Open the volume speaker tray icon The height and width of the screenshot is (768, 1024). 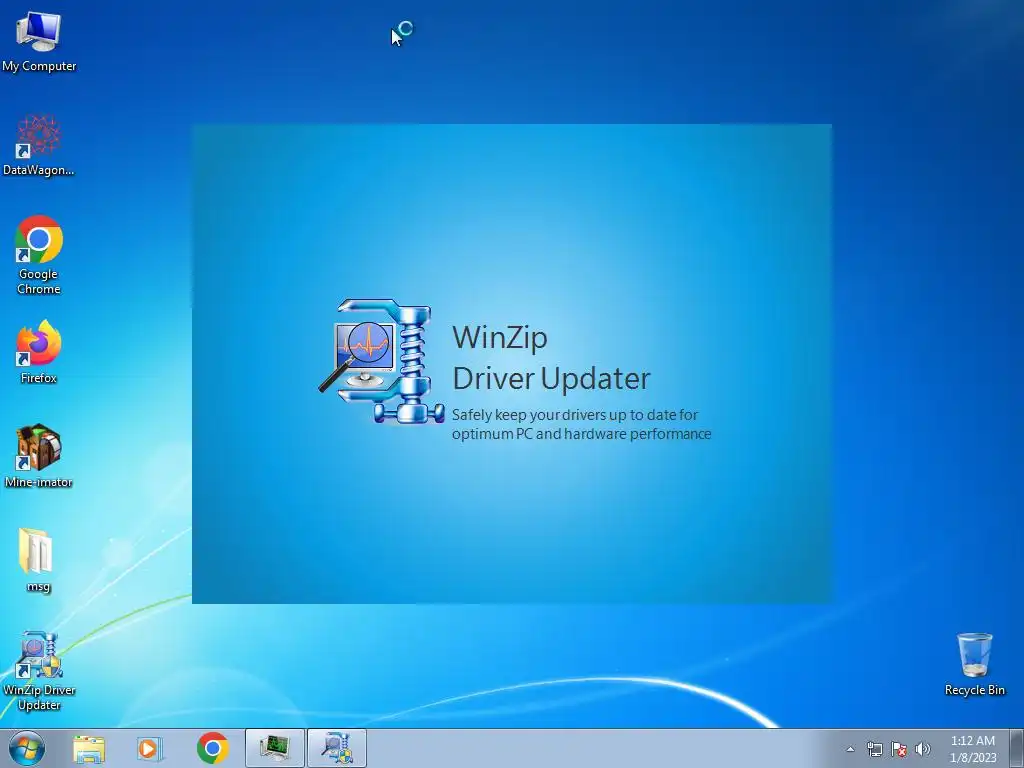tap(923, 749)
